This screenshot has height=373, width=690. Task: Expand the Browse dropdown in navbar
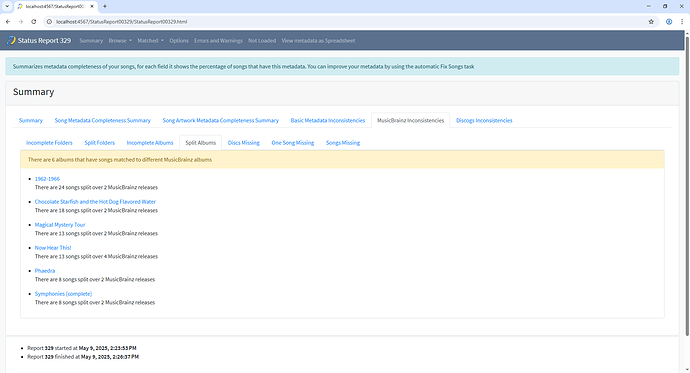tap(120, 40)
